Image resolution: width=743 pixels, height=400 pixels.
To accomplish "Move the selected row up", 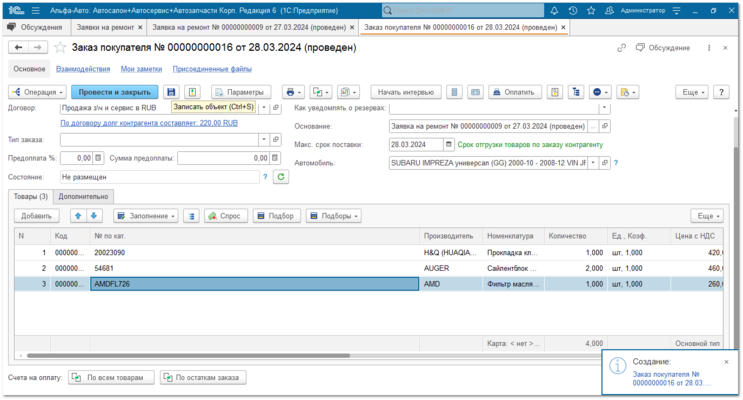I will [78, 216].
